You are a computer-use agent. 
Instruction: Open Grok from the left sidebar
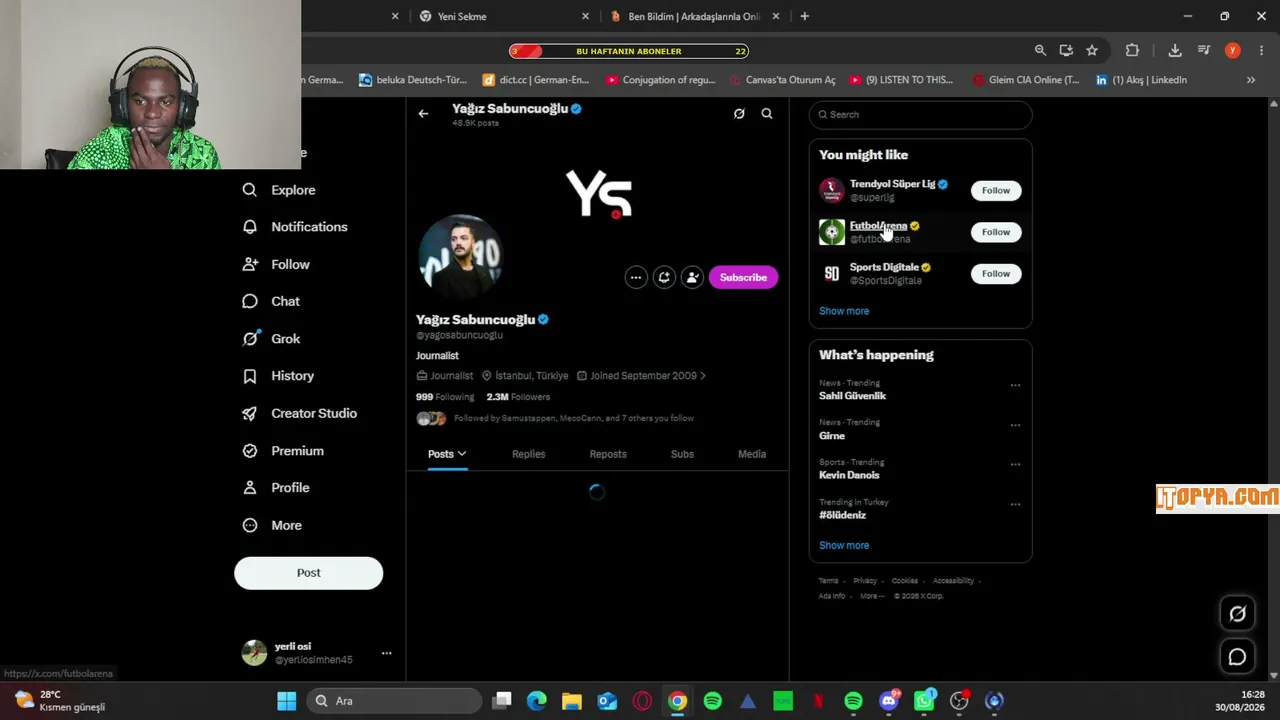(x=271, y=339)
